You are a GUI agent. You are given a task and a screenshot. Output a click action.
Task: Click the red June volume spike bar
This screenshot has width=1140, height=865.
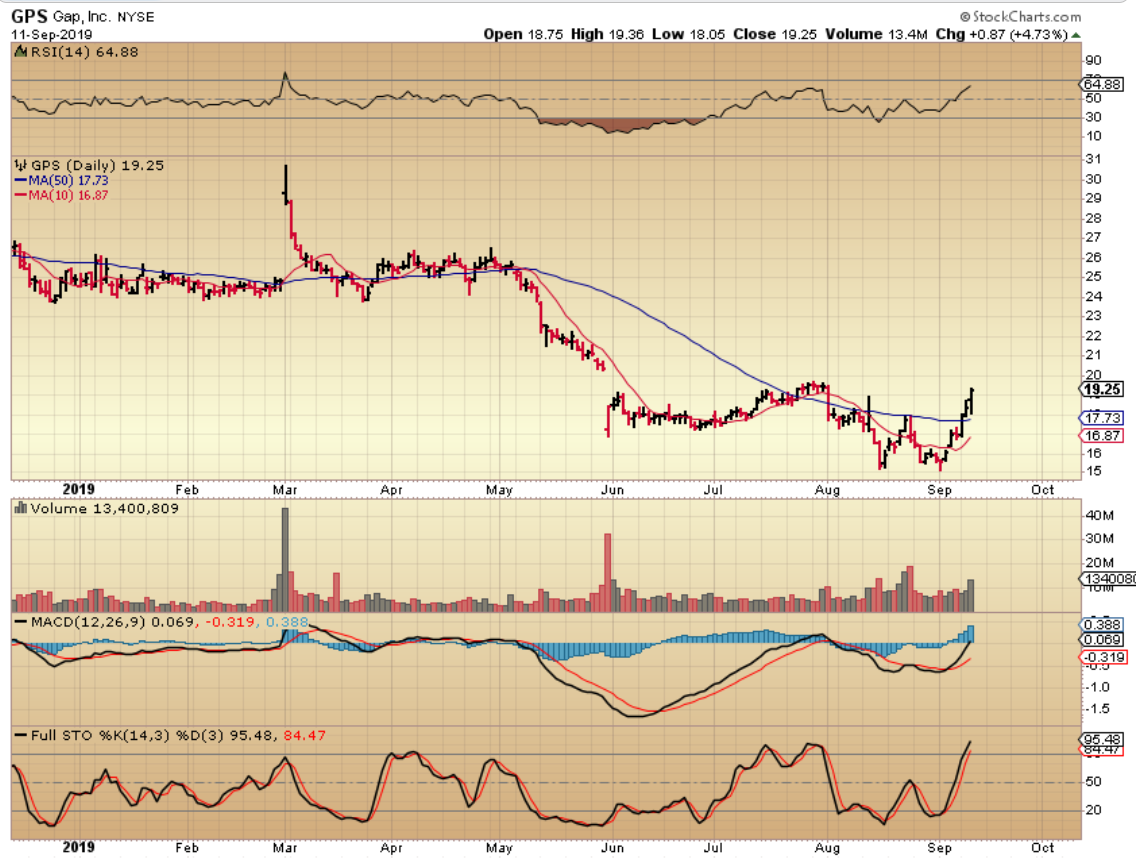click(608, 573)
